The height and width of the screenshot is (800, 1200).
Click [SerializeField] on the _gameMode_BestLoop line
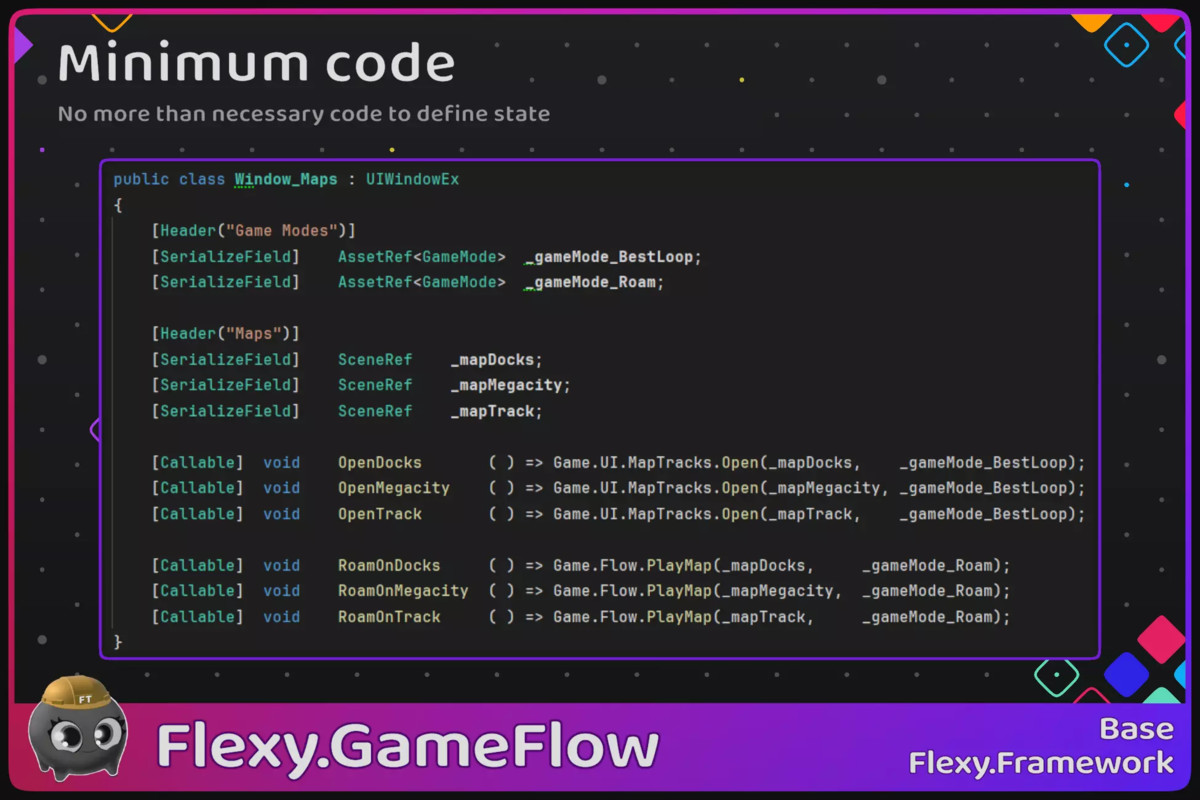[226, 257]
